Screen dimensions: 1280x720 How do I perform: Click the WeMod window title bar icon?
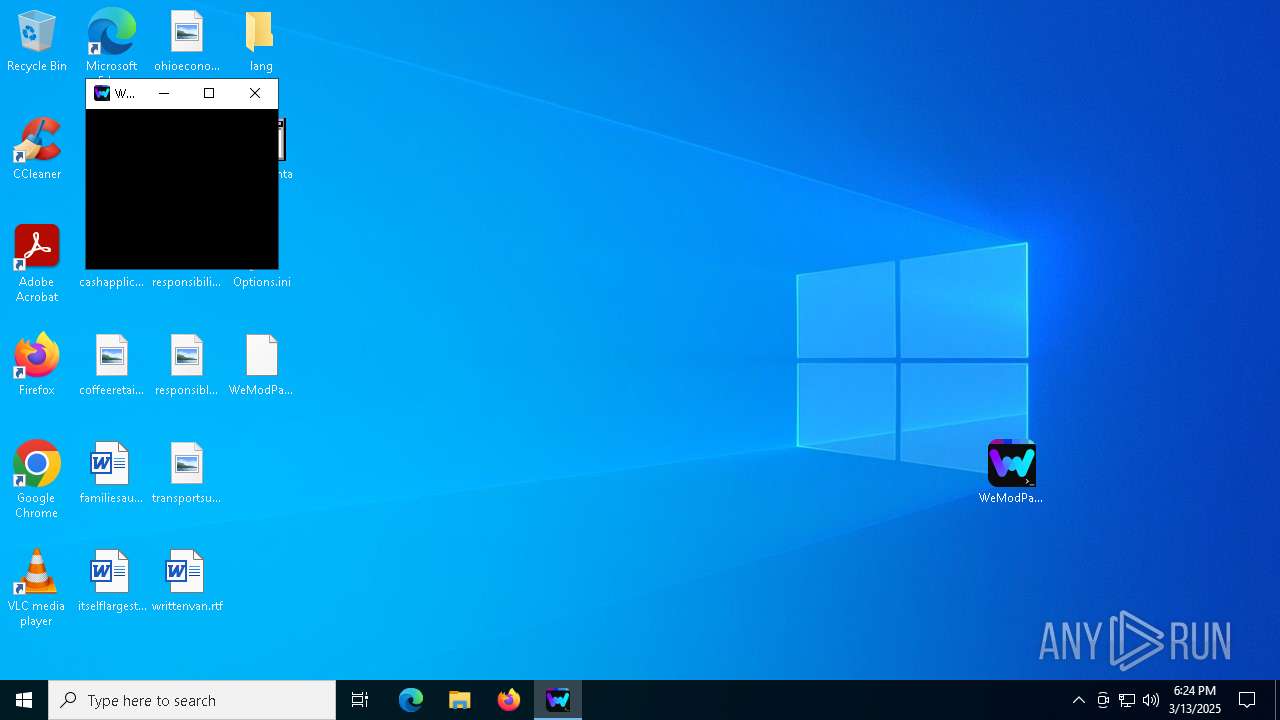102,93
